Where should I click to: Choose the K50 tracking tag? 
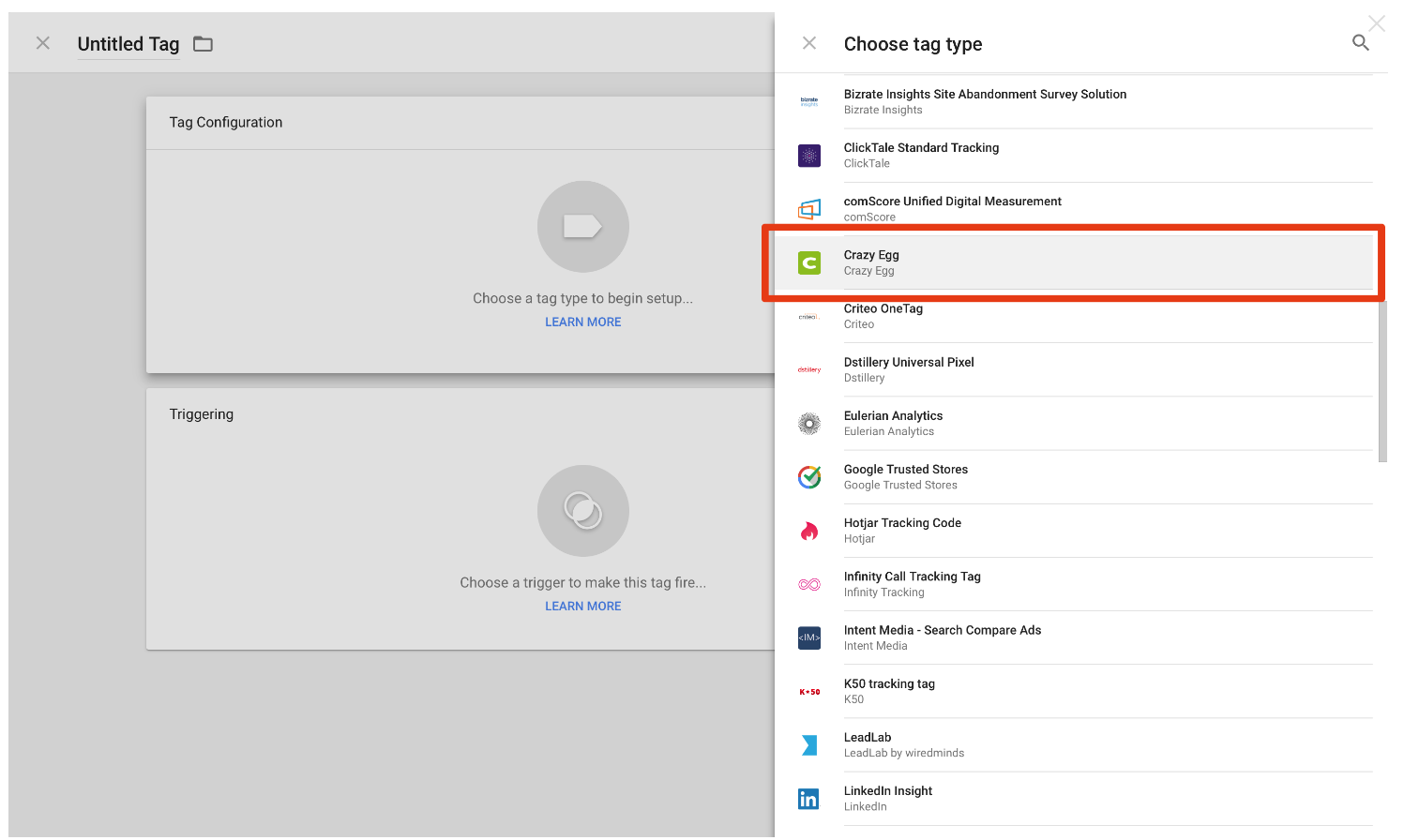[1074, 691]
